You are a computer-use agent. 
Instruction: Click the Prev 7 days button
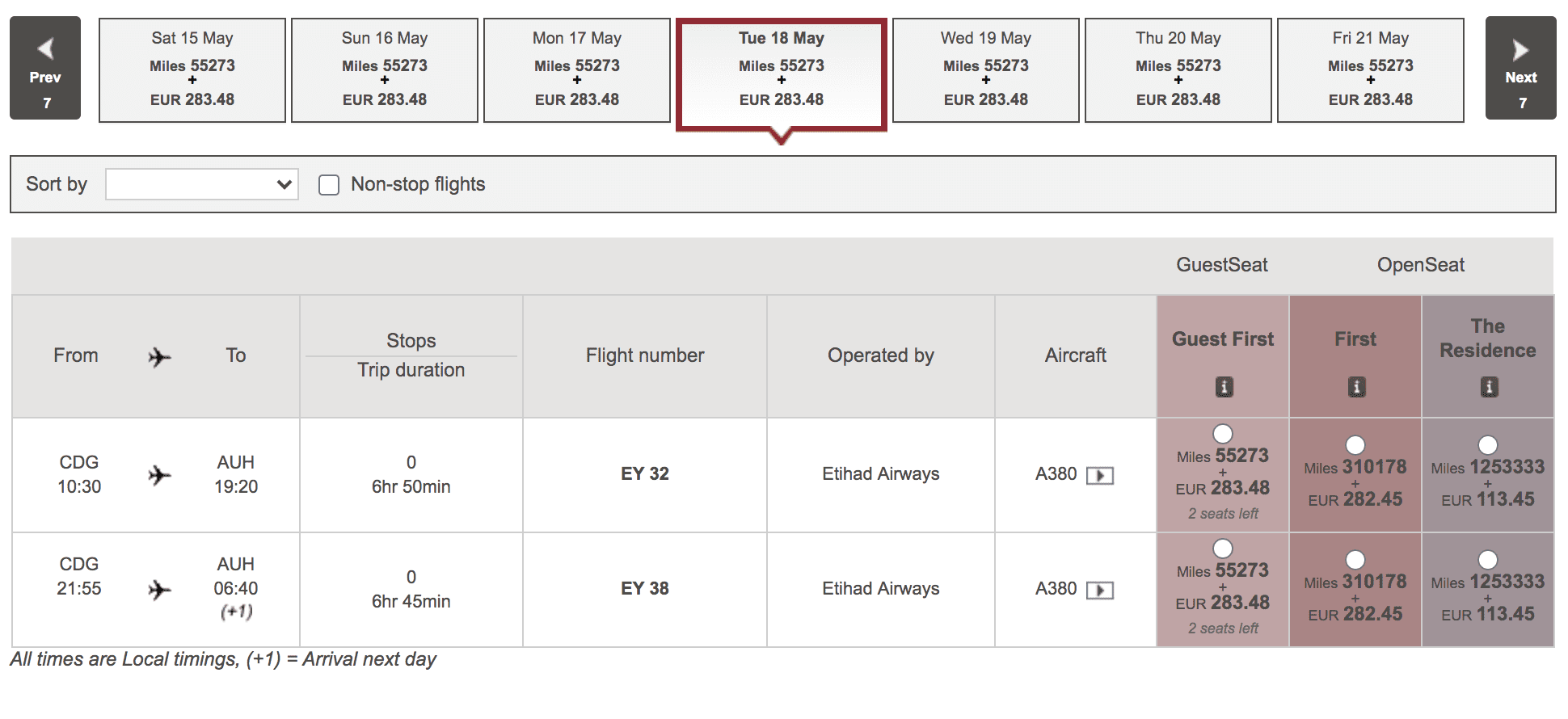click(x=45, y=69)
